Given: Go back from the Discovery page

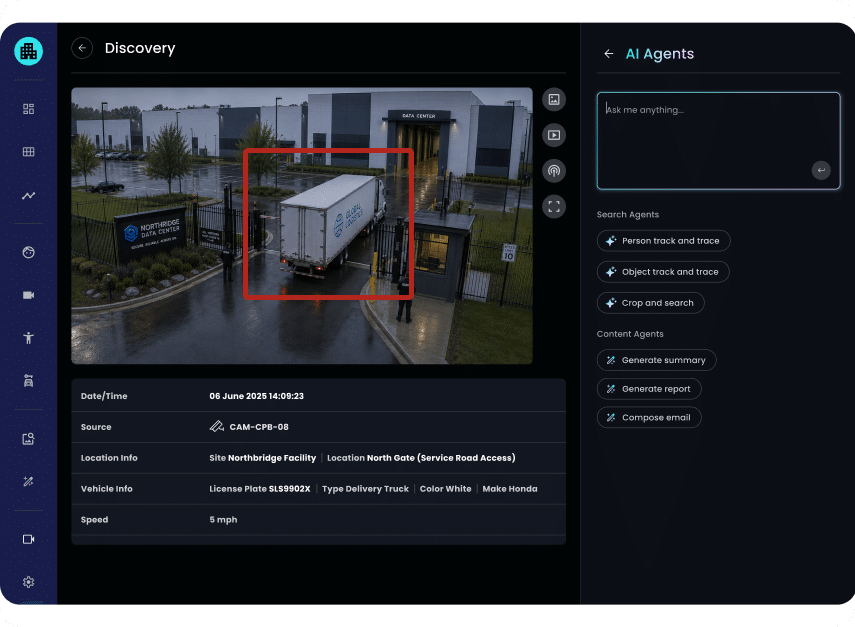Looking at the screenshot, I should point(82,48).
